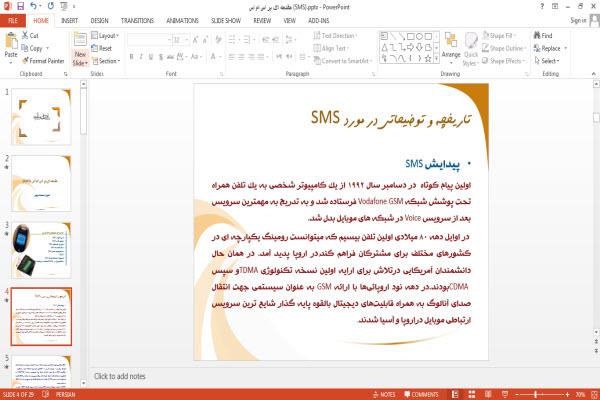
Task: Select slide 3 thumbnail with phone images
Action: tap(41, 250)
